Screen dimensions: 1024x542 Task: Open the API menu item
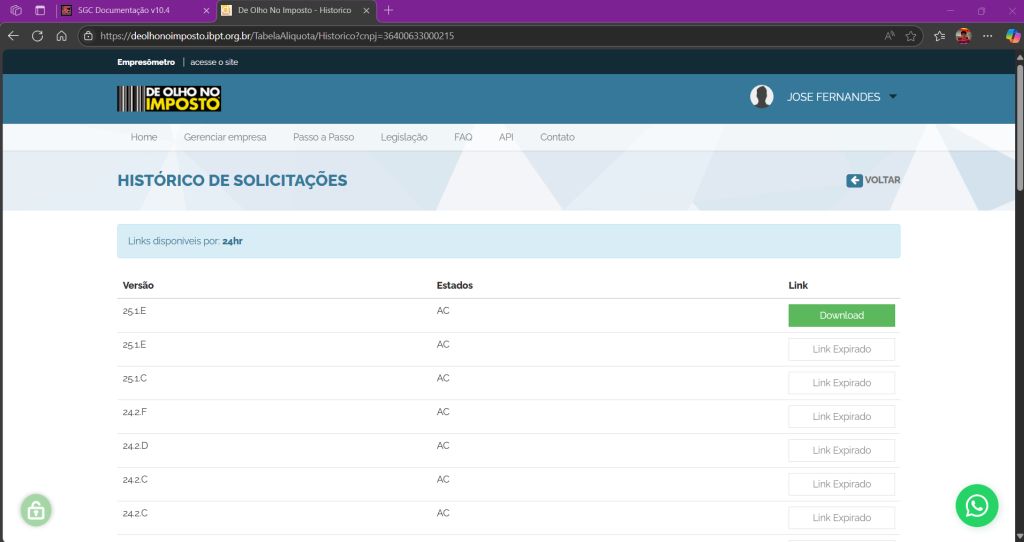tap(506, 137)
